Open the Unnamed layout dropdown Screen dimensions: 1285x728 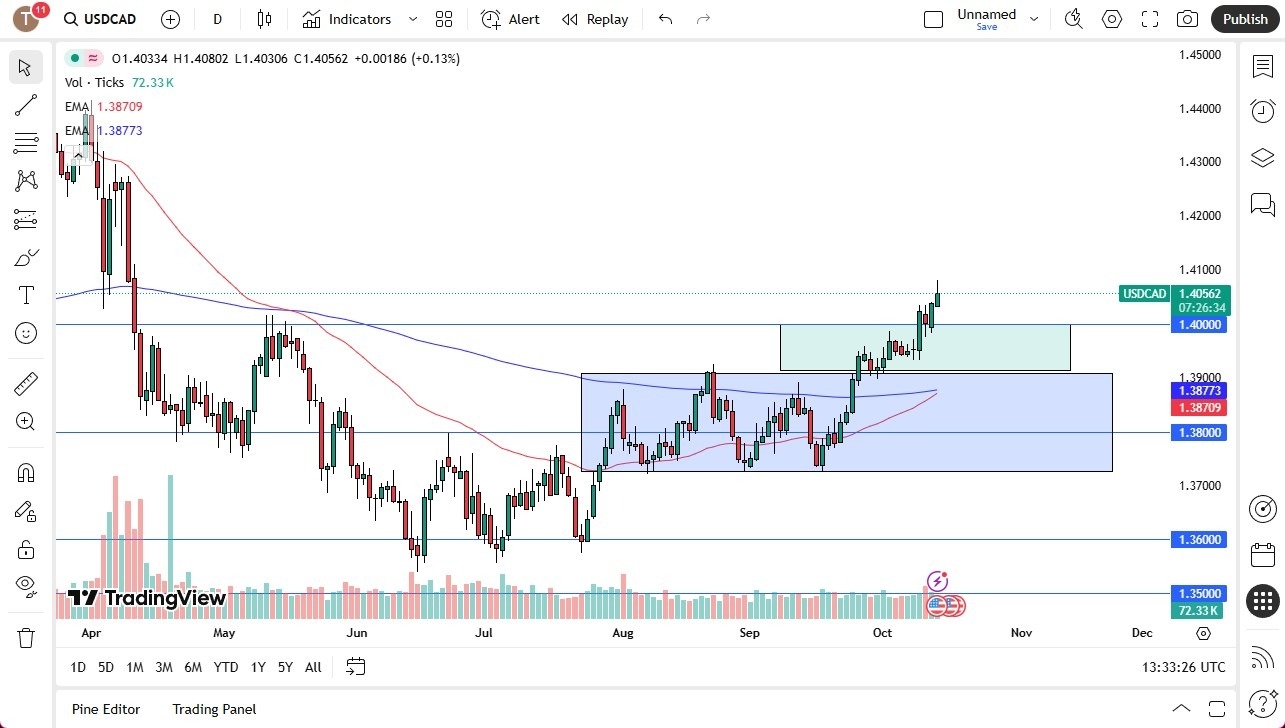(x=1034, y=19)
